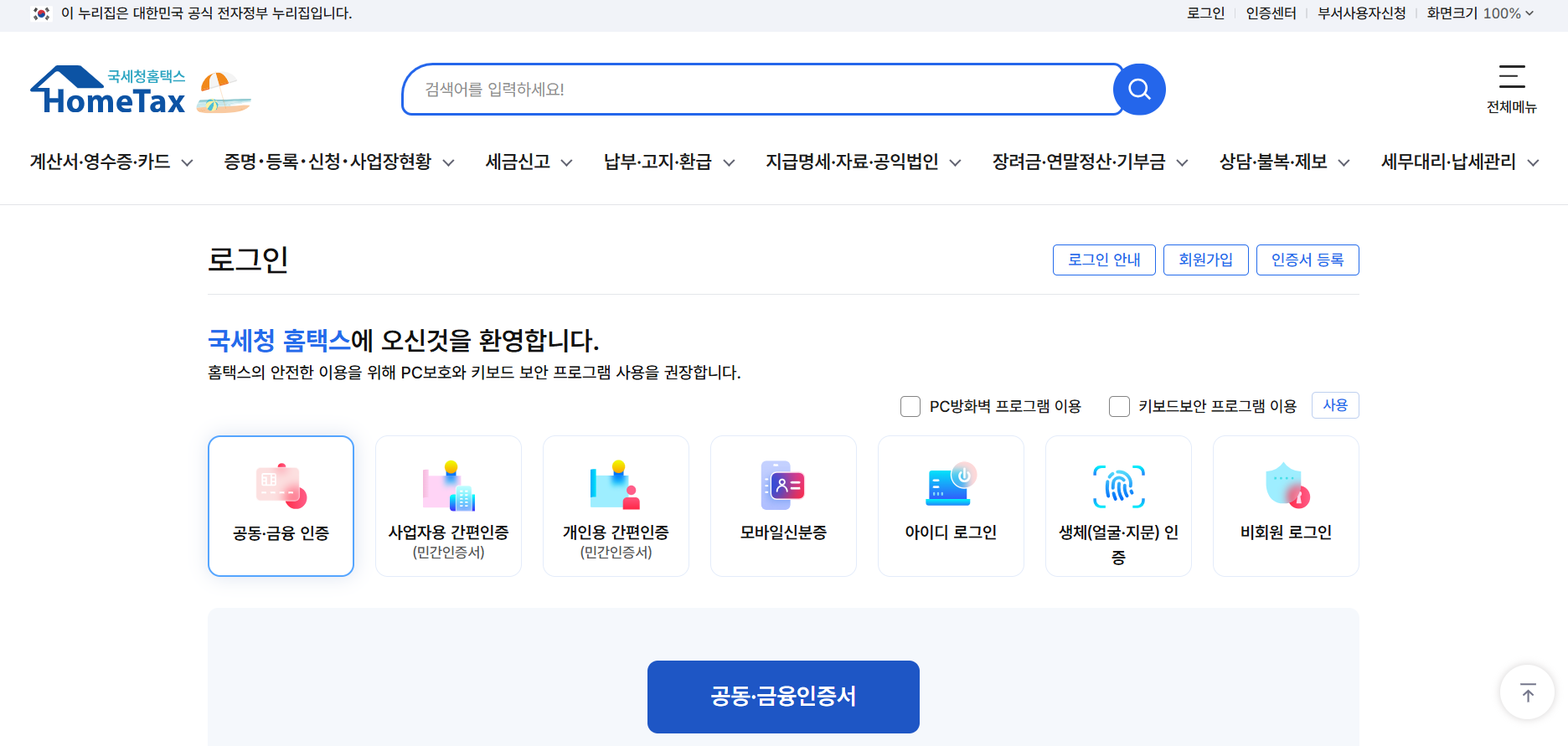This screenshot has height=746, width=1568.
Task: Click the 인증서 등록 button
Action: 1308,260
